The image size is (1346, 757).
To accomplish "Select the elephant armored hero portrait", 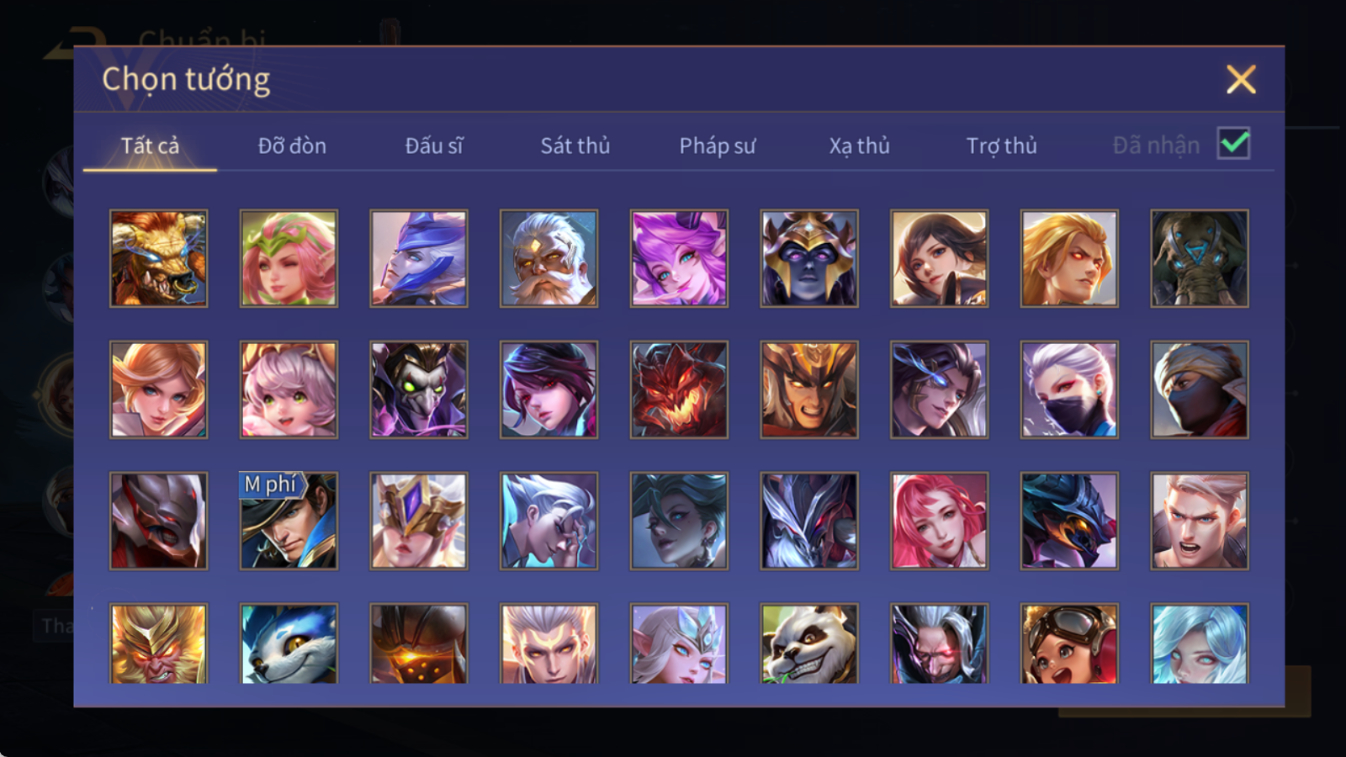I will click(x=1199, y=258).
